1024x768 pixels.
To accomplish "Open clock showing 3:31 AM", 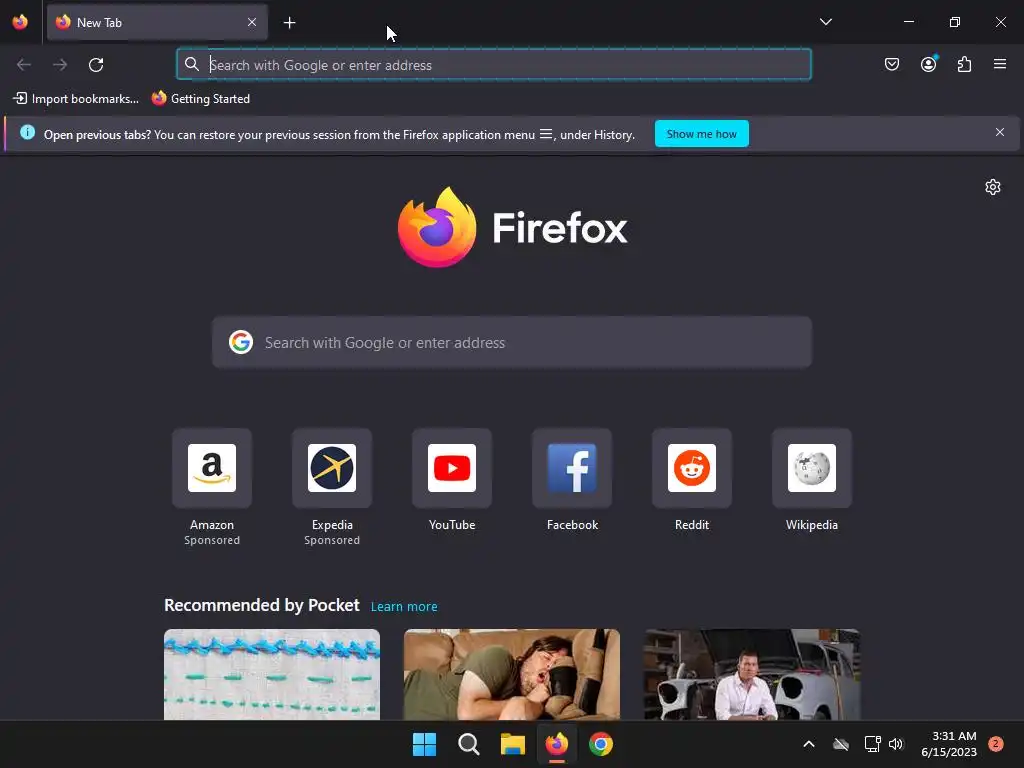I will click(x=948, y=744).
